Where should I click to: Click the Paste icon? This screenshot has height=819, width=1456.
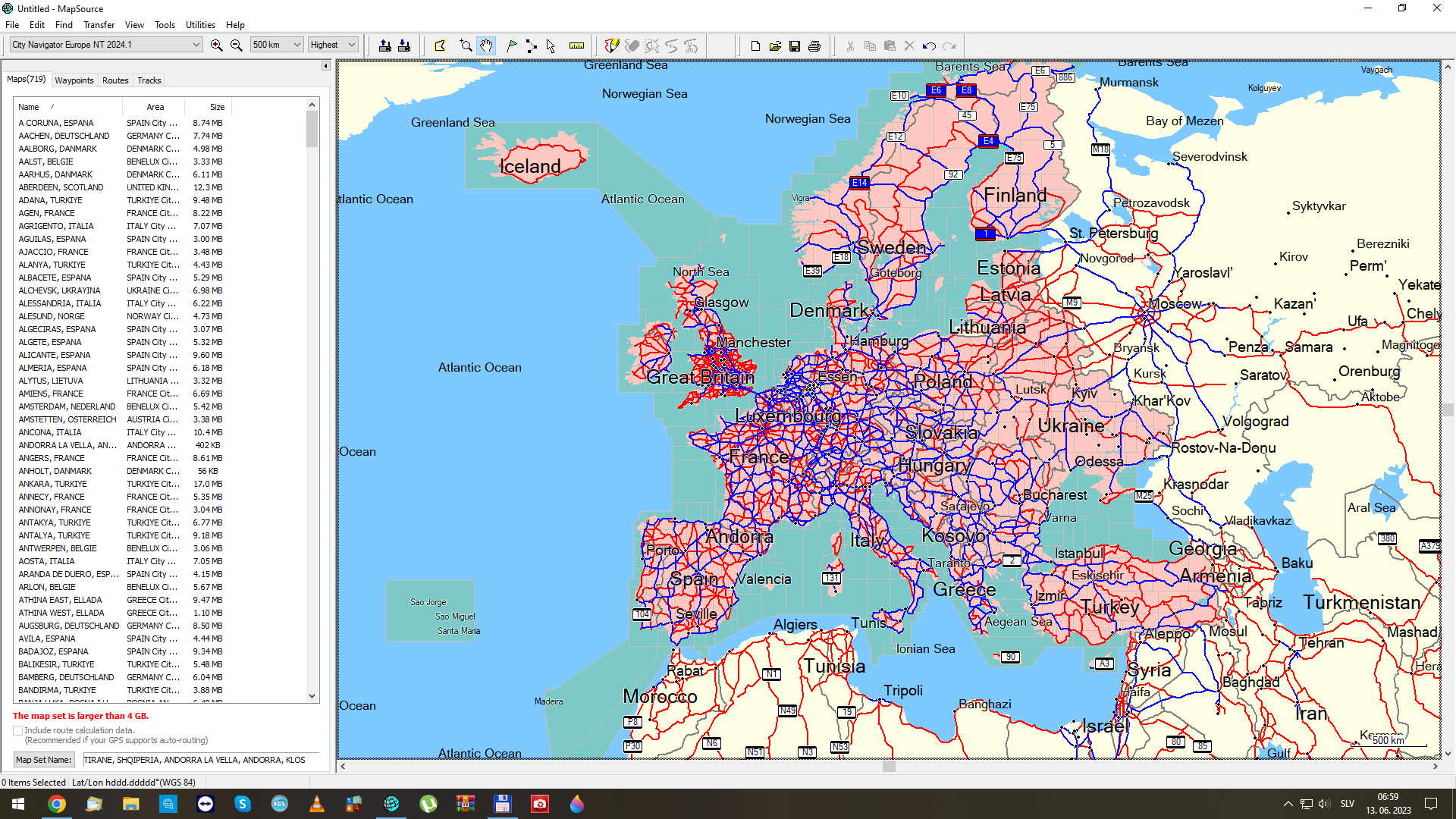click(890, 45)
